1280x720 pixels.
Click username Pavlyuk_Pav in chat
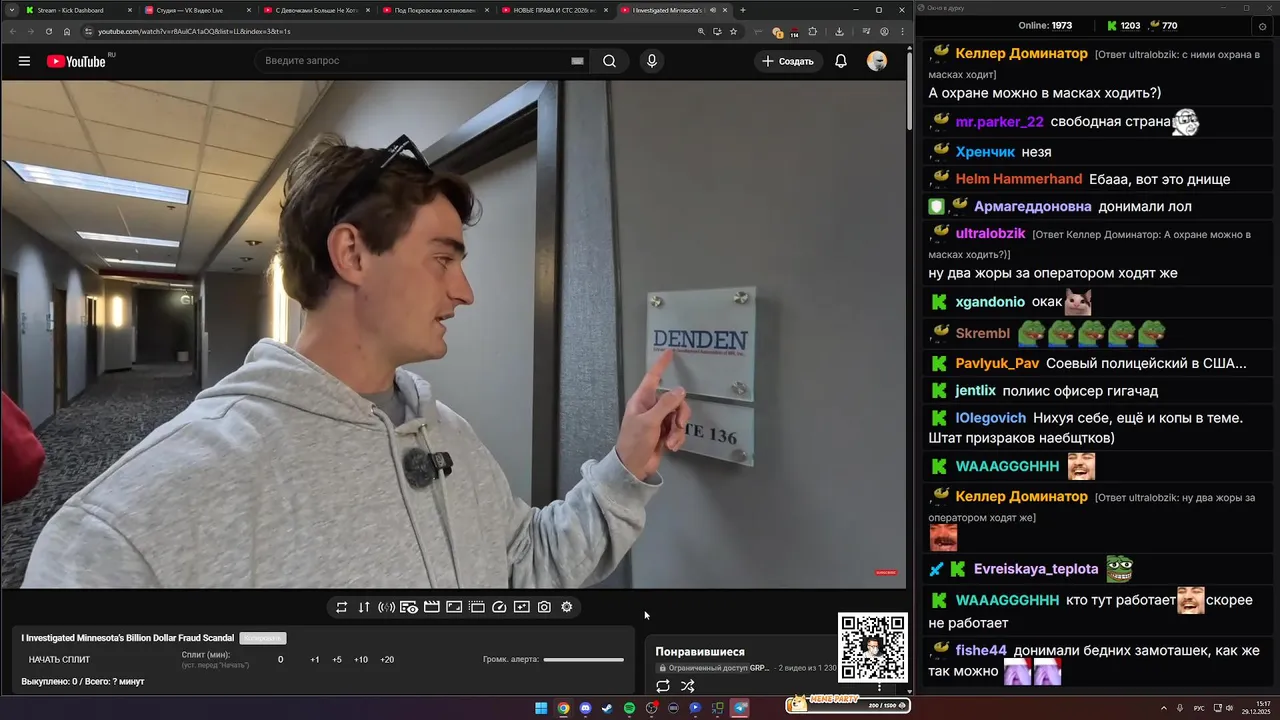(x=996, y=364)
